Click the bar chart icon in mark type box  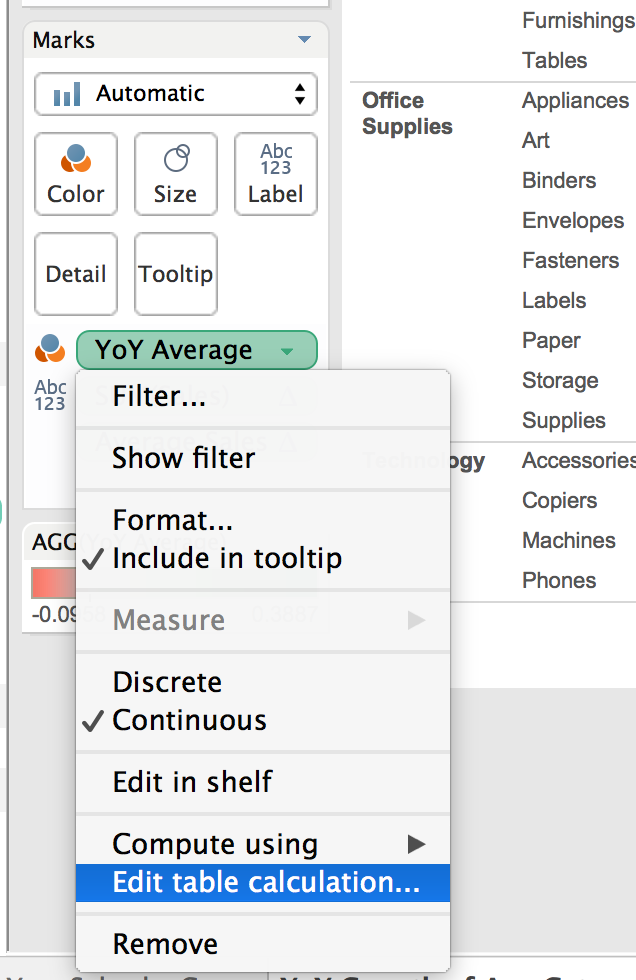coord(67,95)
